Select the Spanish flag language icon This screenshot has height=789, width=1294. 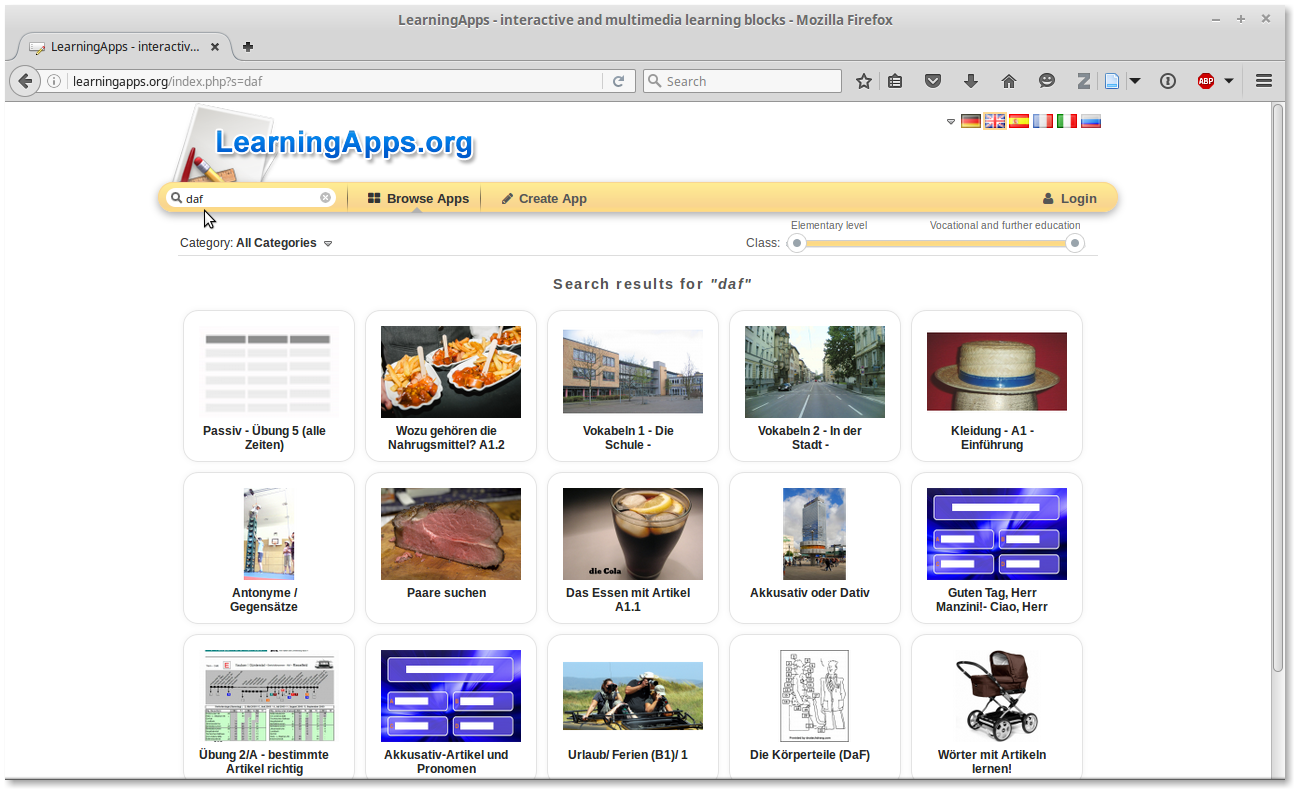click(x=1019, y=120)
